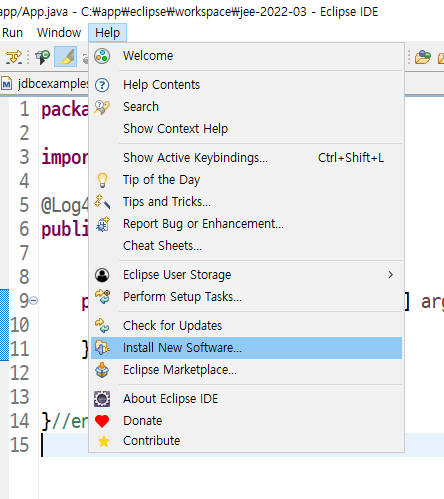Click the 'Contribute' label text

click(152, 441)
